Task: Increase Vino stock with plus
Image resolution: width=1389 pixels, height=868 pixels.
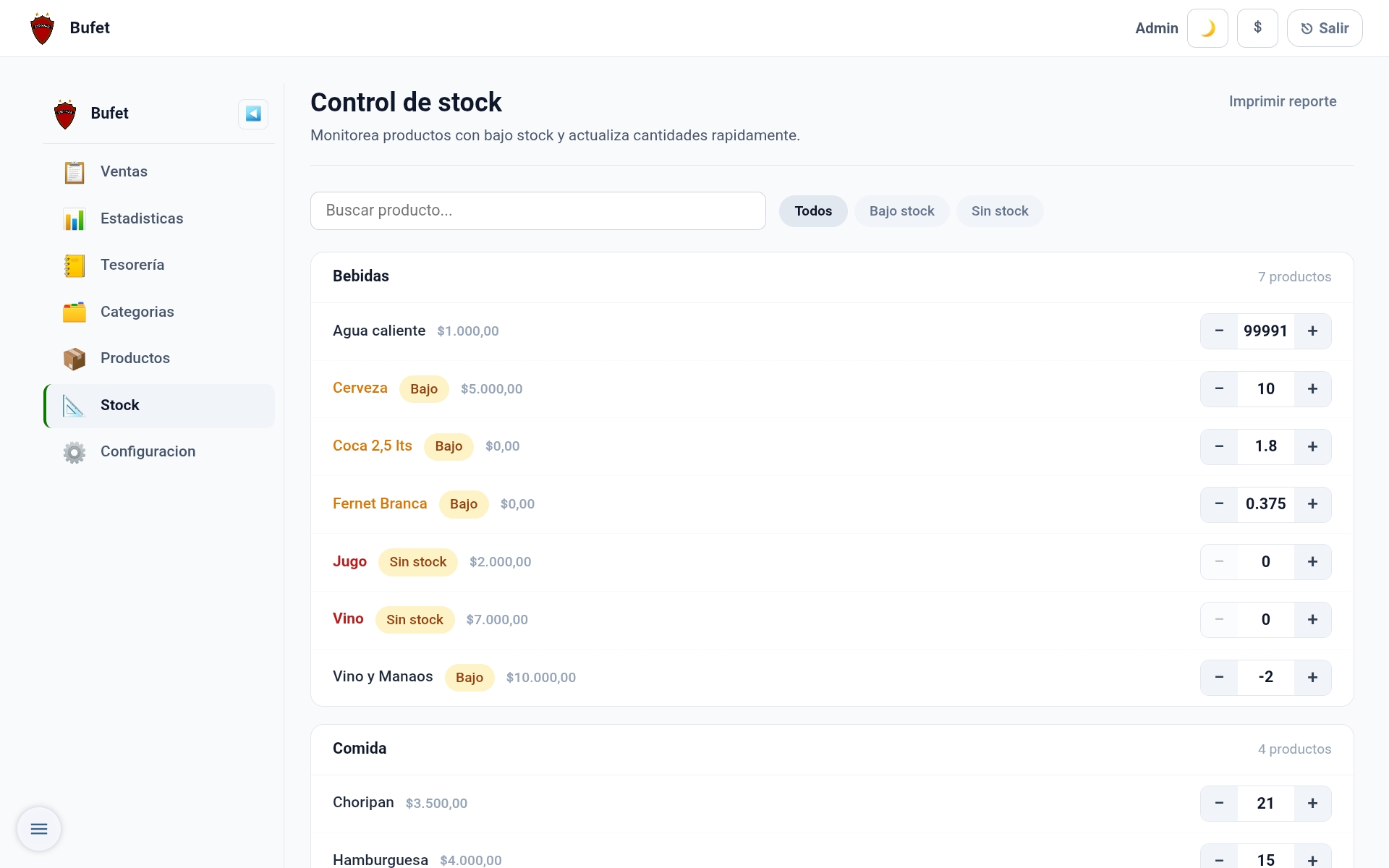Action: [1312, 620]
